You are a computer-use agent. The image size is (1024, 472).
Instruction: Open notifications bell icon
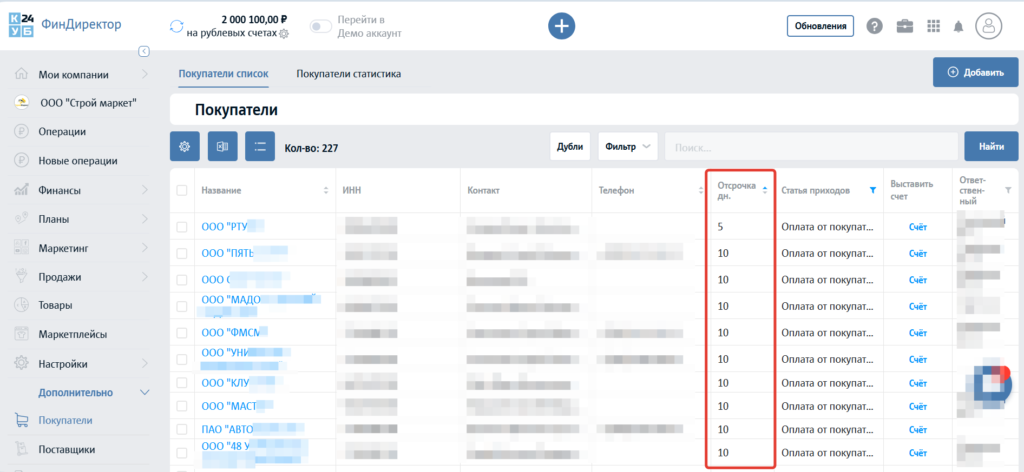[959, 27]
